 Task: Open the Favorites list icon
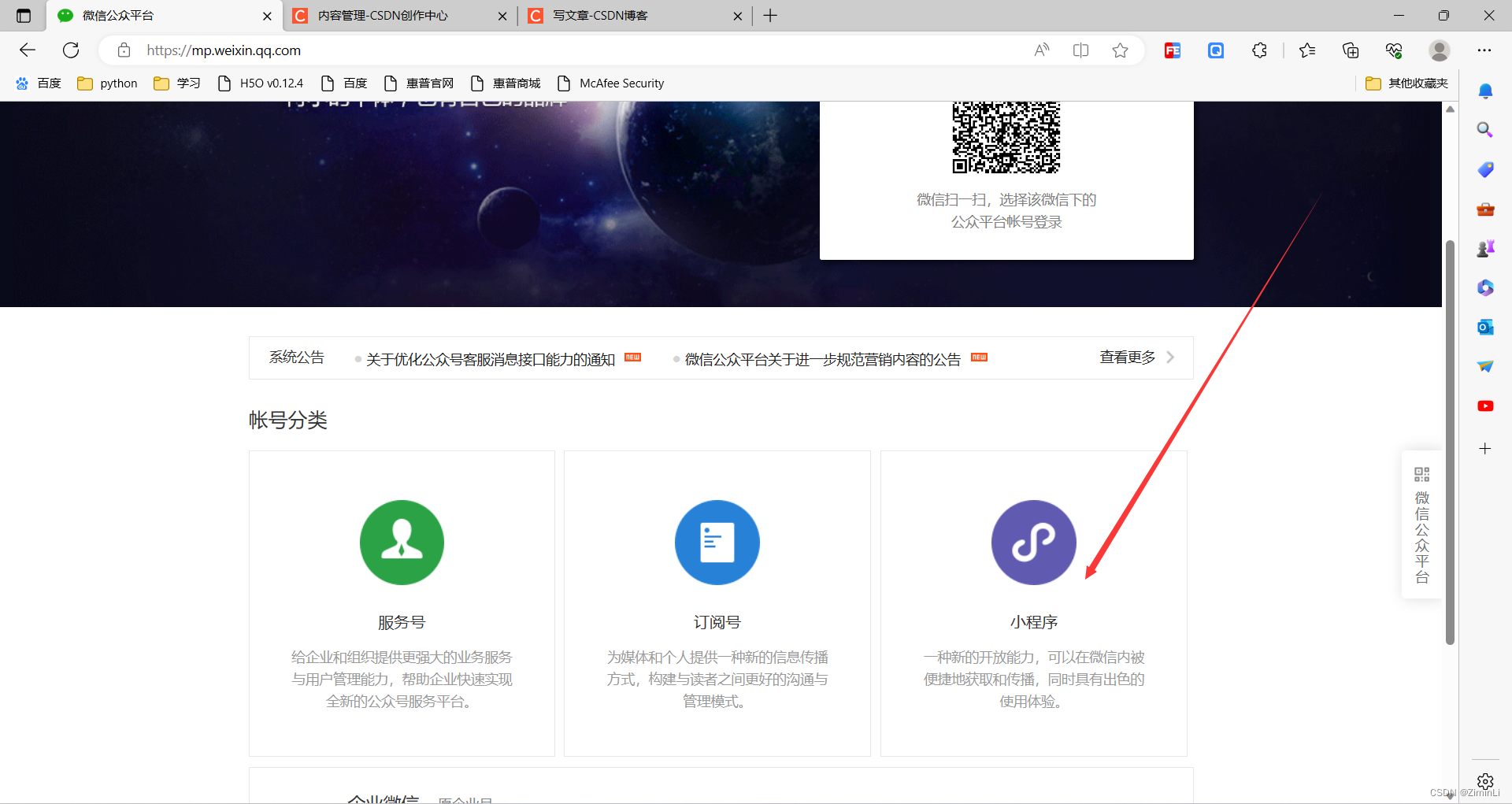pyautogui.click(x=1307, y=50)
